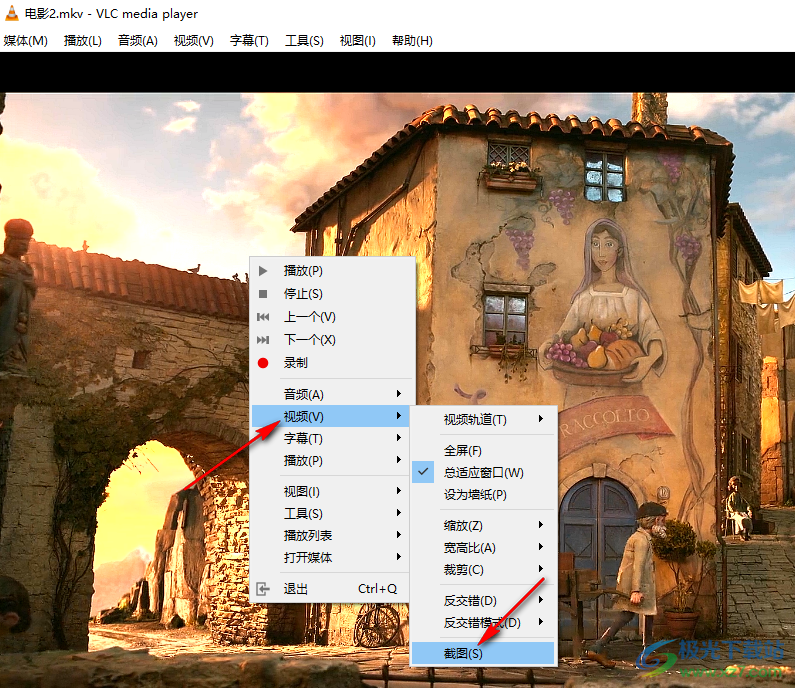Open the 字幕(T) menu in menu bar
The height and width of the screenshot is (688, 795).
click(x=249, y=41)
